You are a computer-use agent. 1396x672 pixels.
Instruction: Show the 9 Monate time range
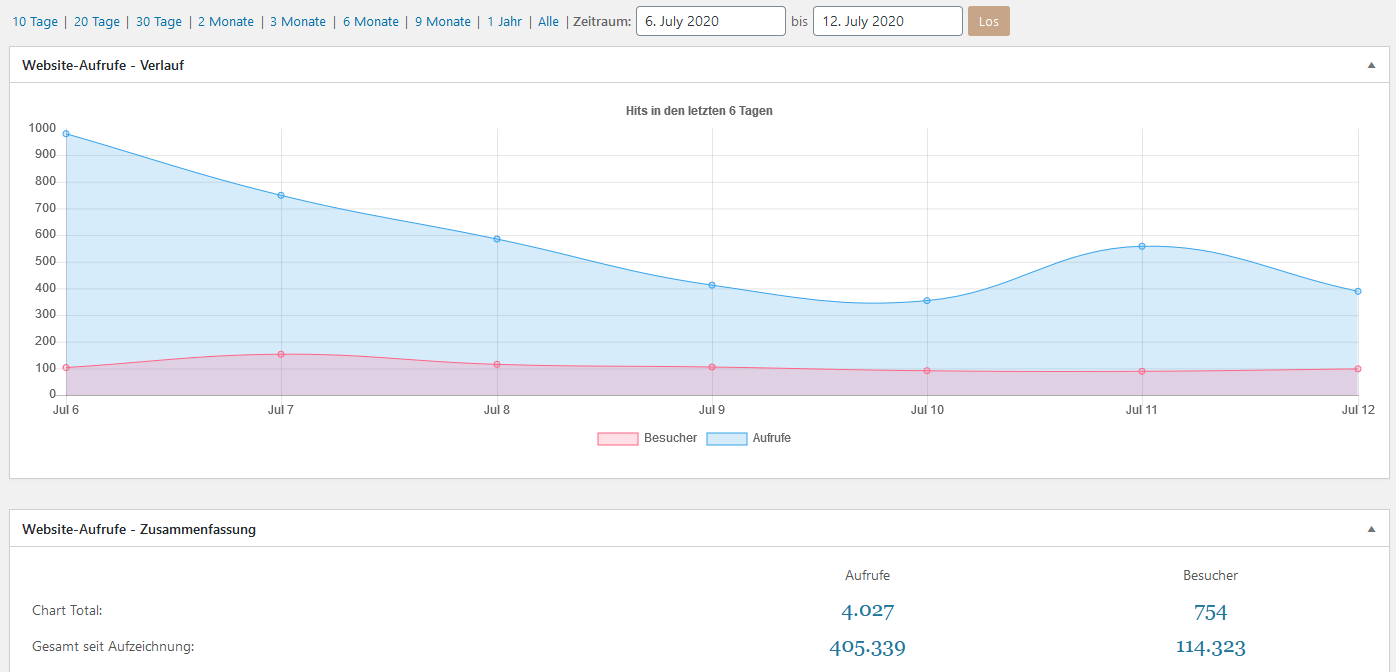[x=443, y=21]
